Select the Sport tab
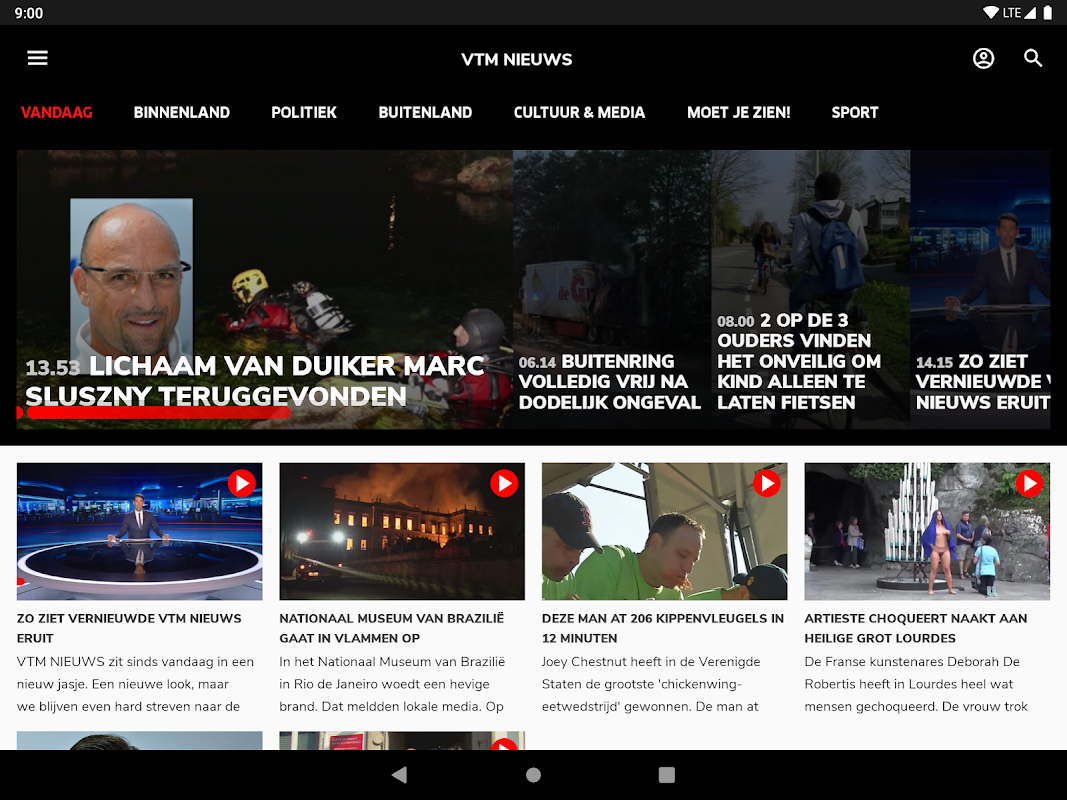1067x800 pixels. 855,113
